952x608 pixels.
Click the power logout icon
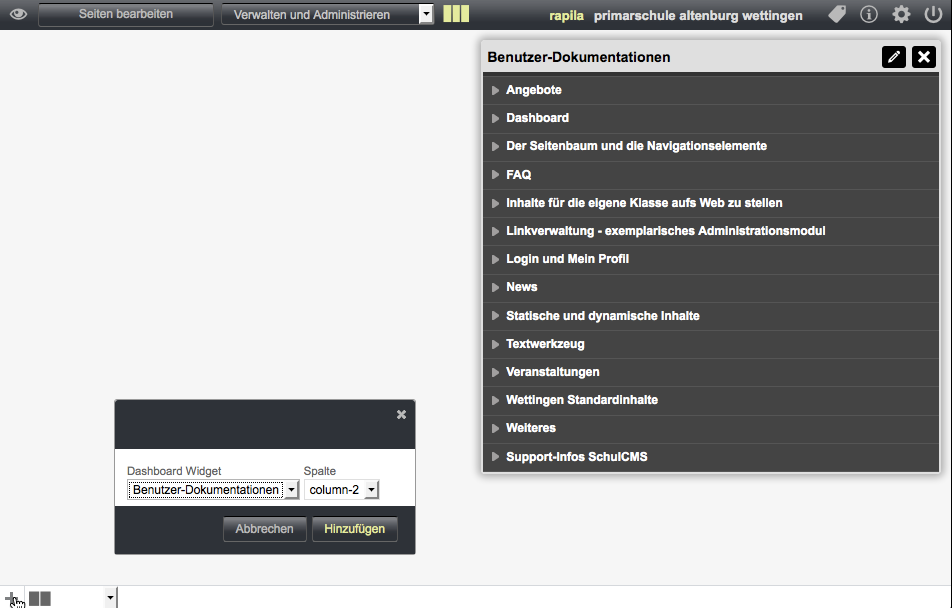coord(933,14)
